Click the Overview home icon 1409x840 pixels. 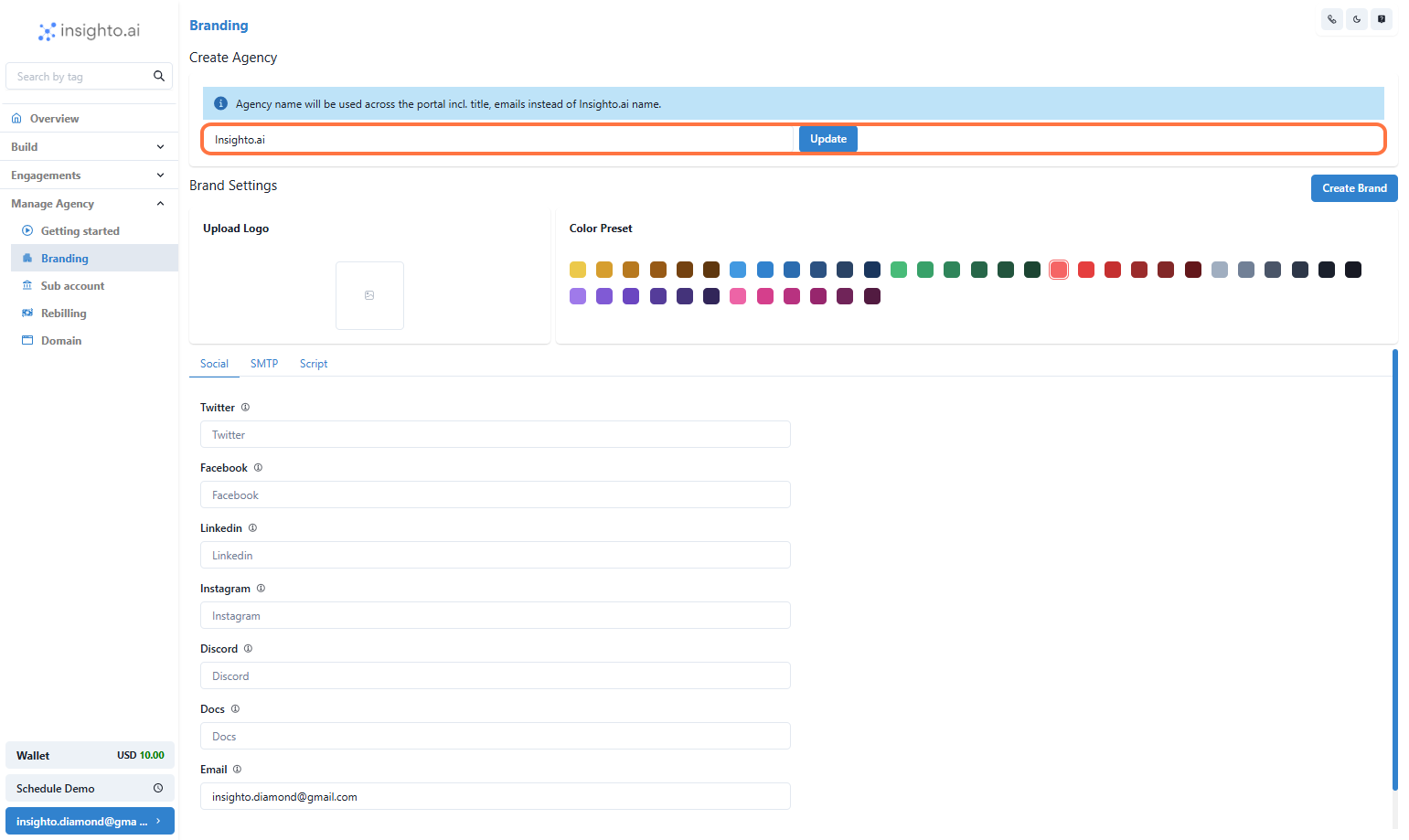pos(16,119)
